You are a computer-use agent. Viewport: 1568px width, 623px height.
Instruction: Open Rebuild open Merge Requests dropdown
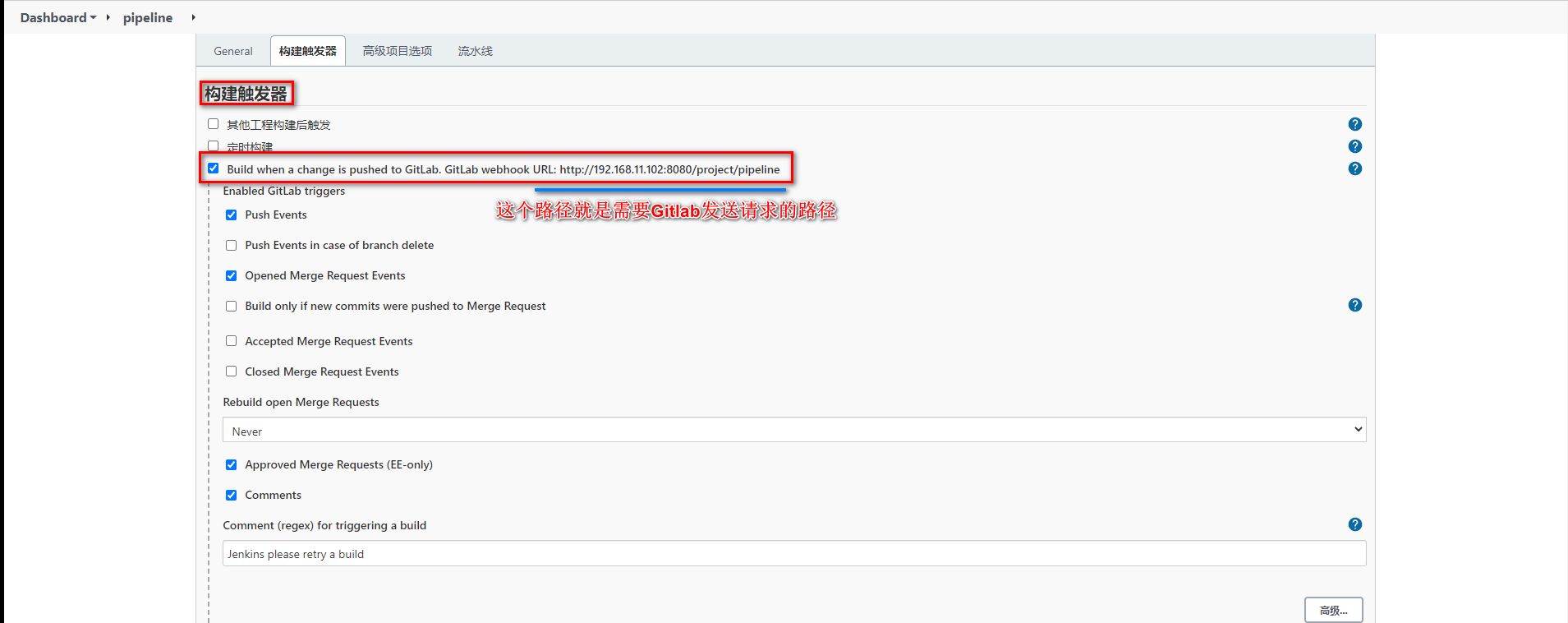tap(793, 430)
